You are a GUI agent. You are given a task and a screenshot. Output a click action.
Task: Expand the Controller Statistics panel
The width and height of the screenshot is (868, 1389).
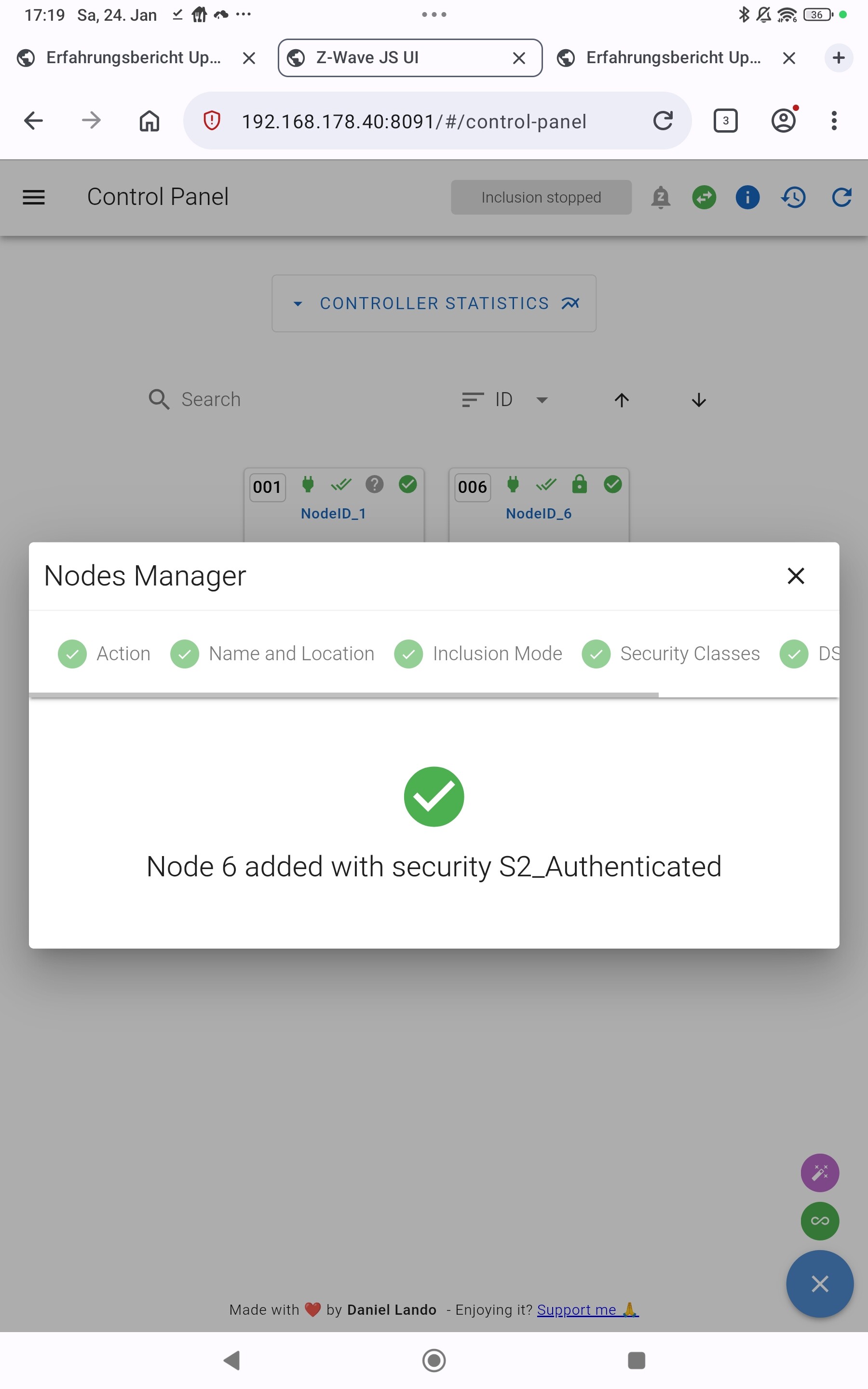pos(434,303)
